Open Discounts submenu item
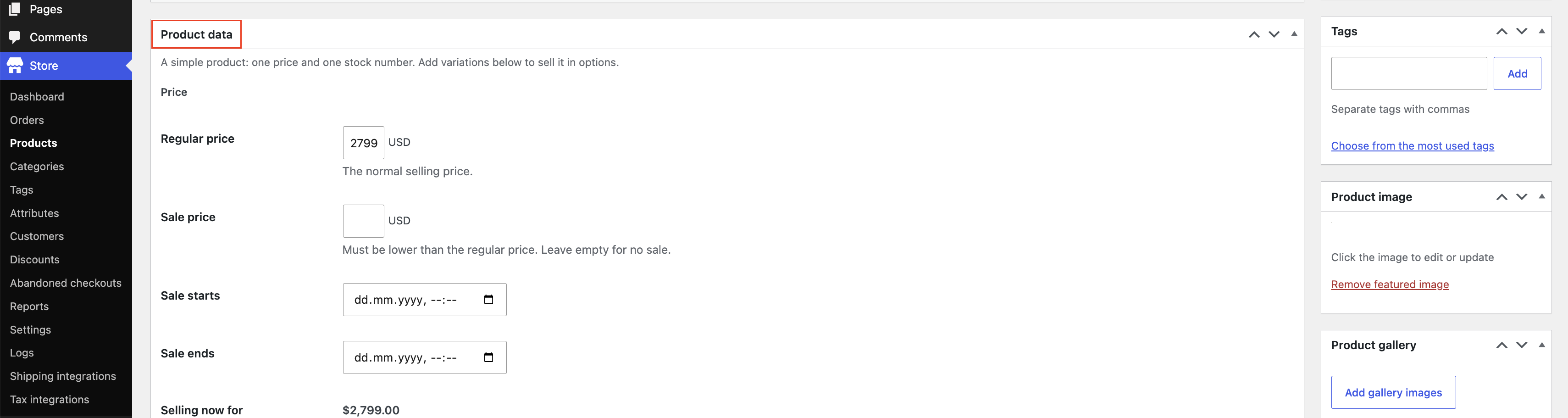This screenshot has width=1568, height=418. coord(35,260)
